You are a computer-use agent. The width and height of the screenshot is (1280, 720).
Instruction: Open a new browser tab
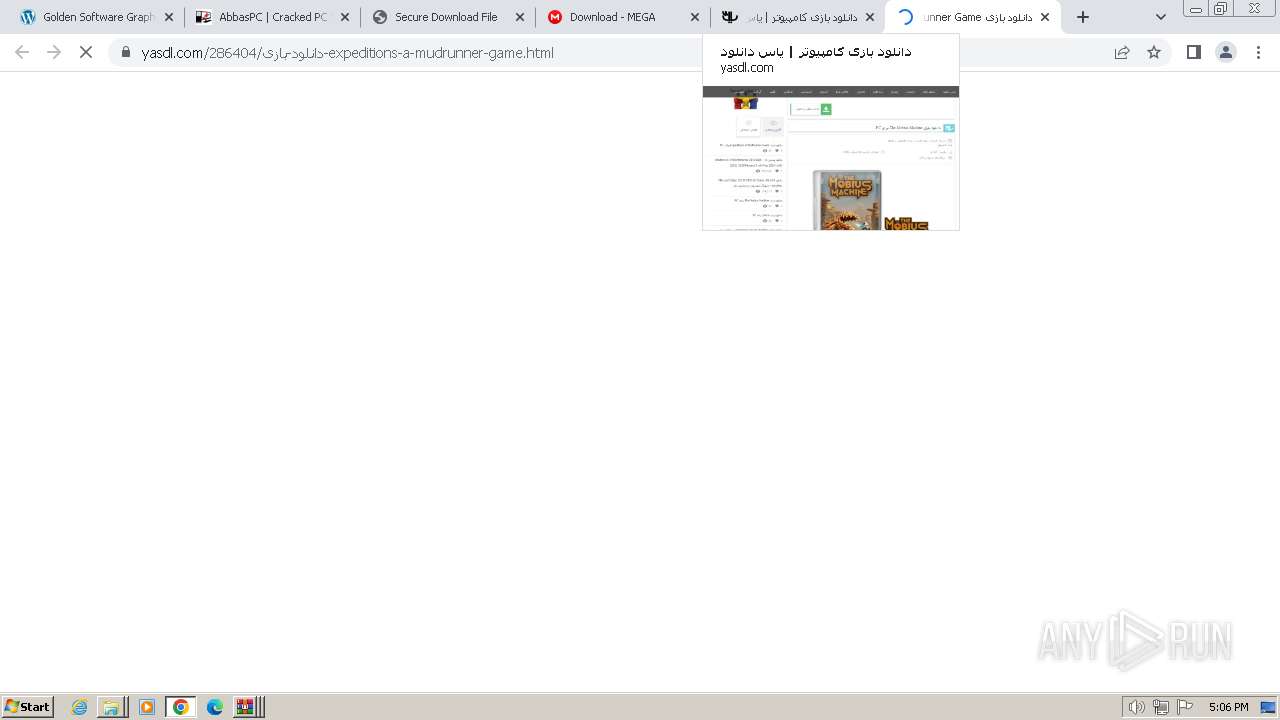point(1083,17)
